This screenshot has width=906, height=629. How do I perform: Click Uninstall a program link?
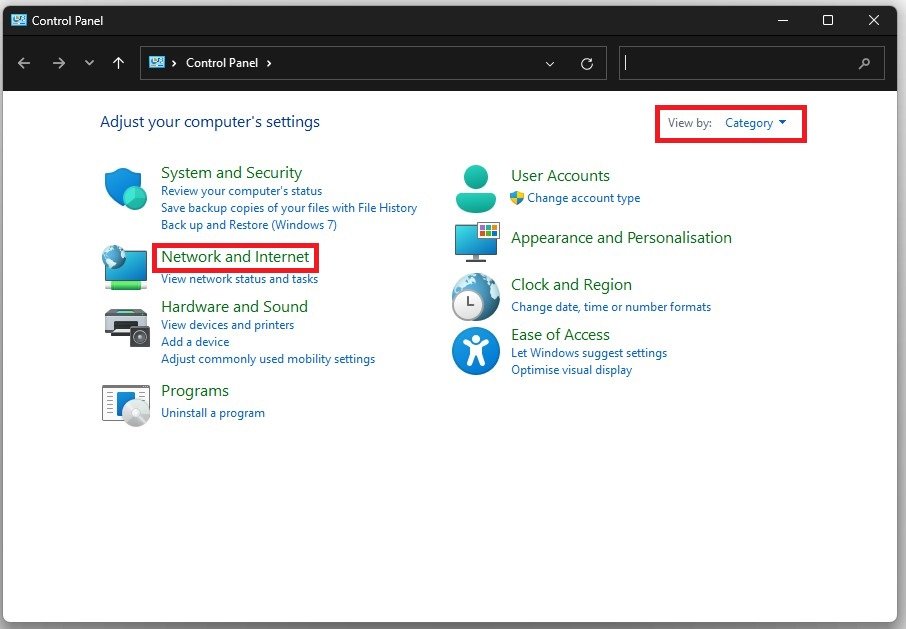click(213, 412)
